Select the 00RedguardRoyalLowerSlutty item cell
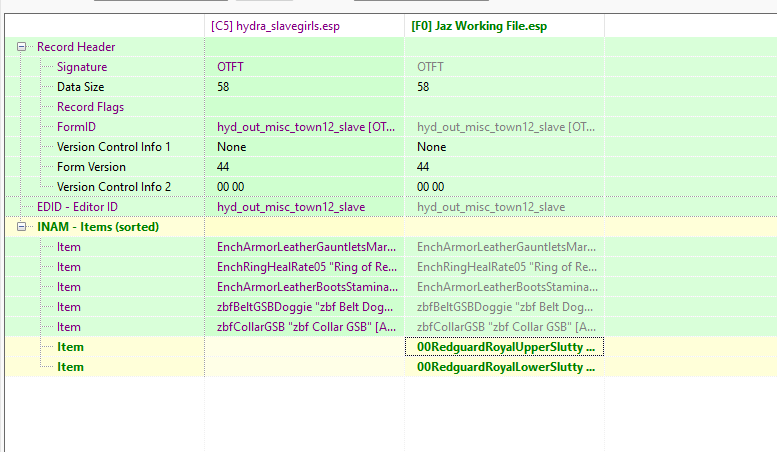This screenshot has width=777, height=452. pos(505,367)
